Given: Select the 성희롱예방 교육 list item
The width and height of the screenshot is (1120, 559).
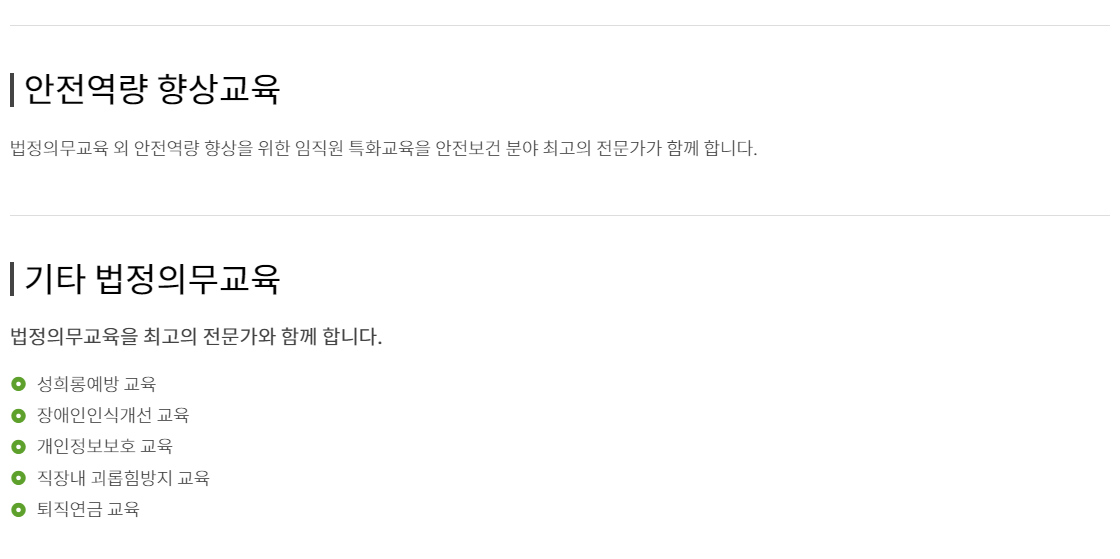Looking at the screenshot, I should click(x=97, y=384).
